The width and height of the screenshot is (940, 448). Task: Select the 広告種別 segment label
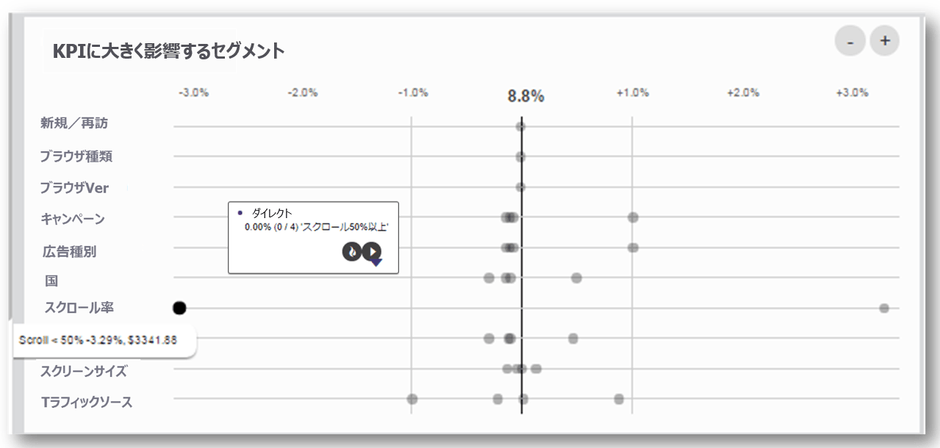click(69, 249)
